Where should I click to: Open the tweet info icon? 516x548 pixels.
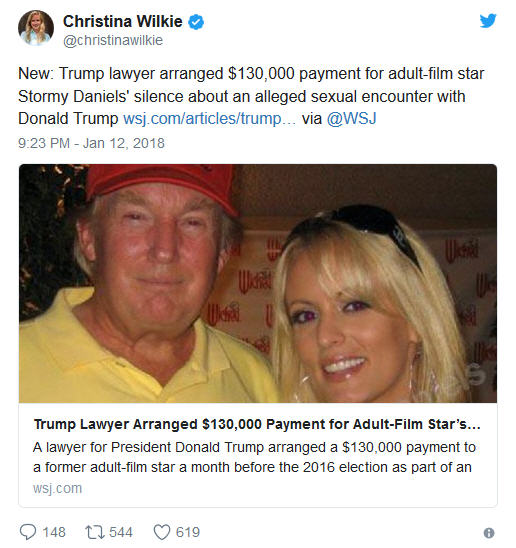pos(489,533)
